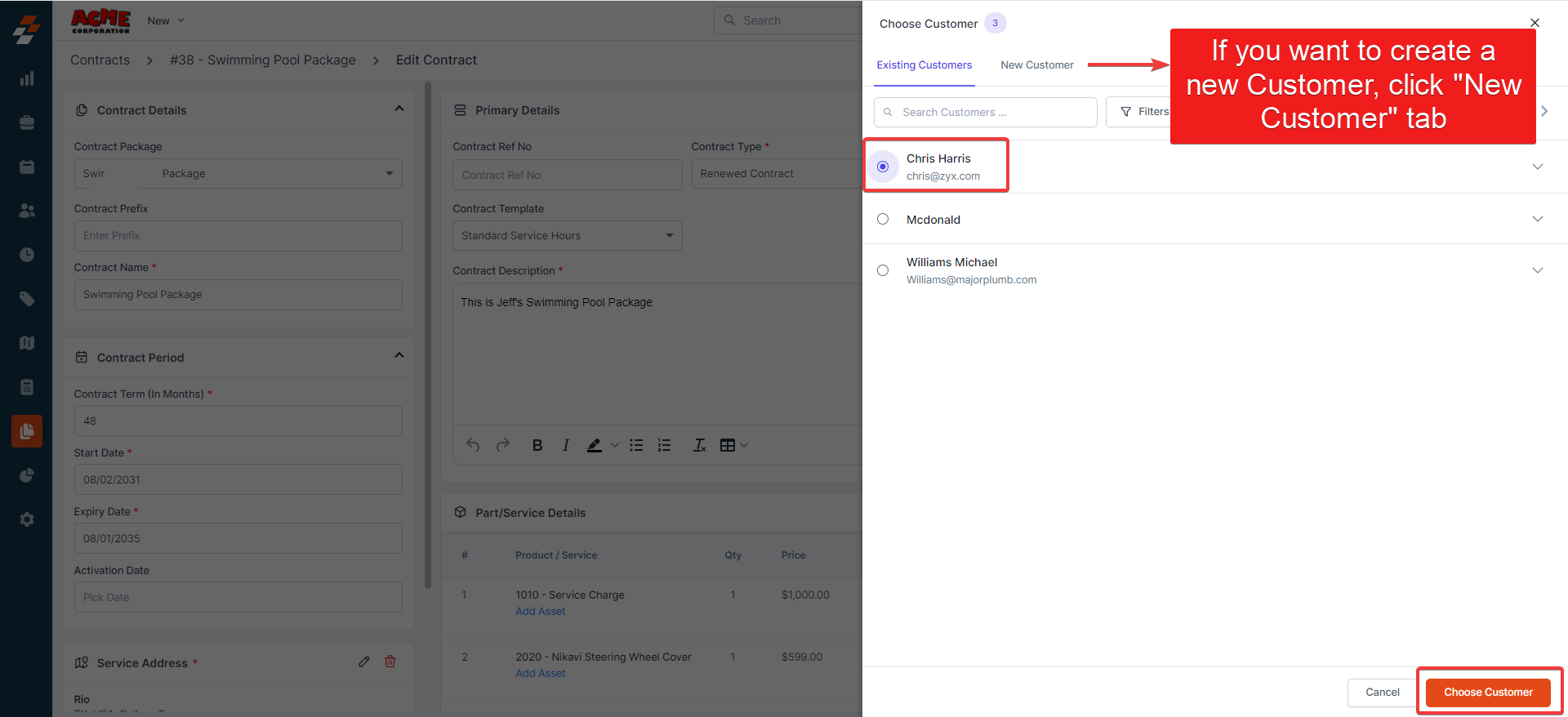The width and height of the screenshot is (1568, 717).
Task: Click the clear formatting icon
Action: point(699,445)
